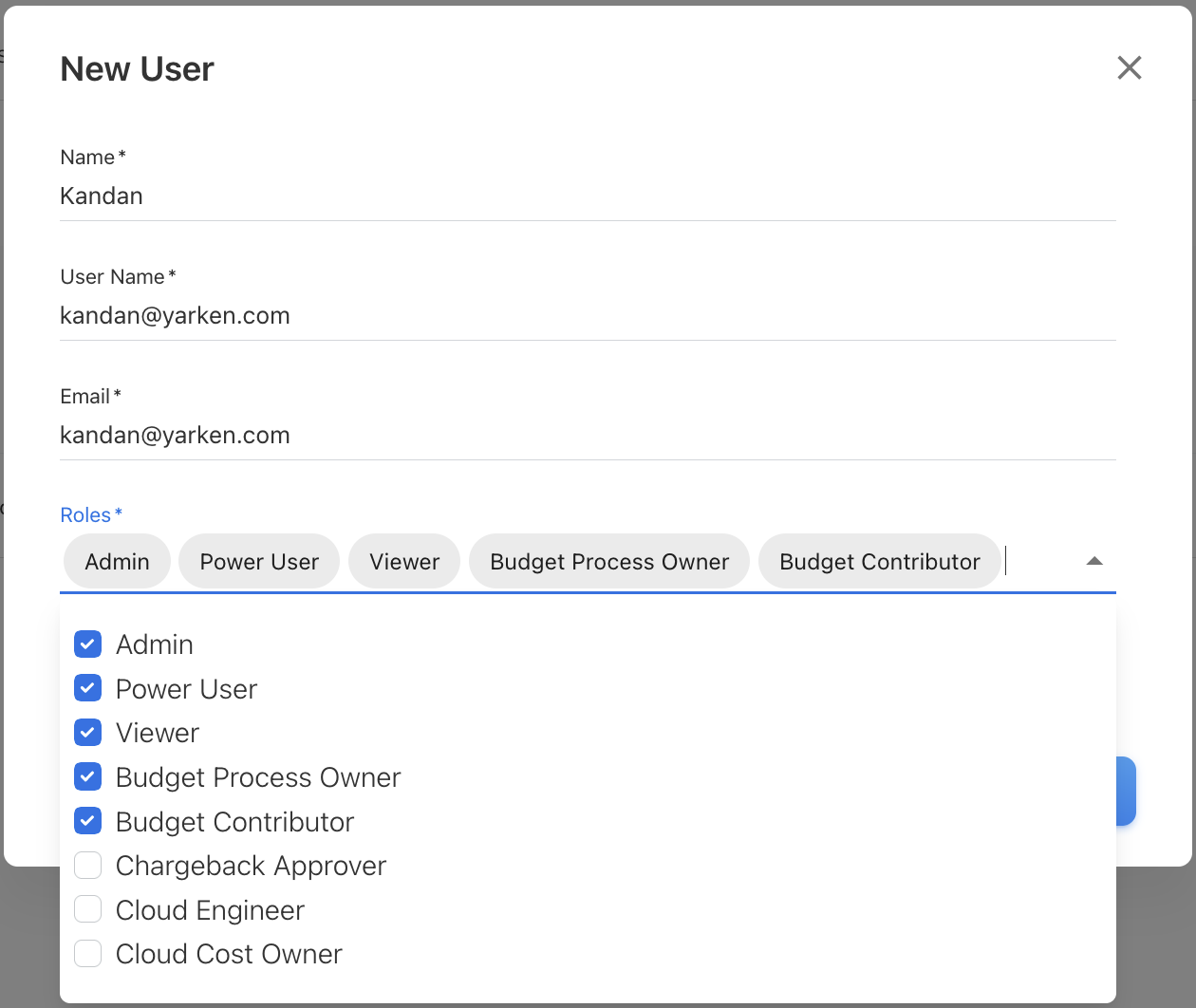The width and height of the screenshot is (1196, 1008).
Task: Click the blue button behind dropdown
Action: [1126, 791]
